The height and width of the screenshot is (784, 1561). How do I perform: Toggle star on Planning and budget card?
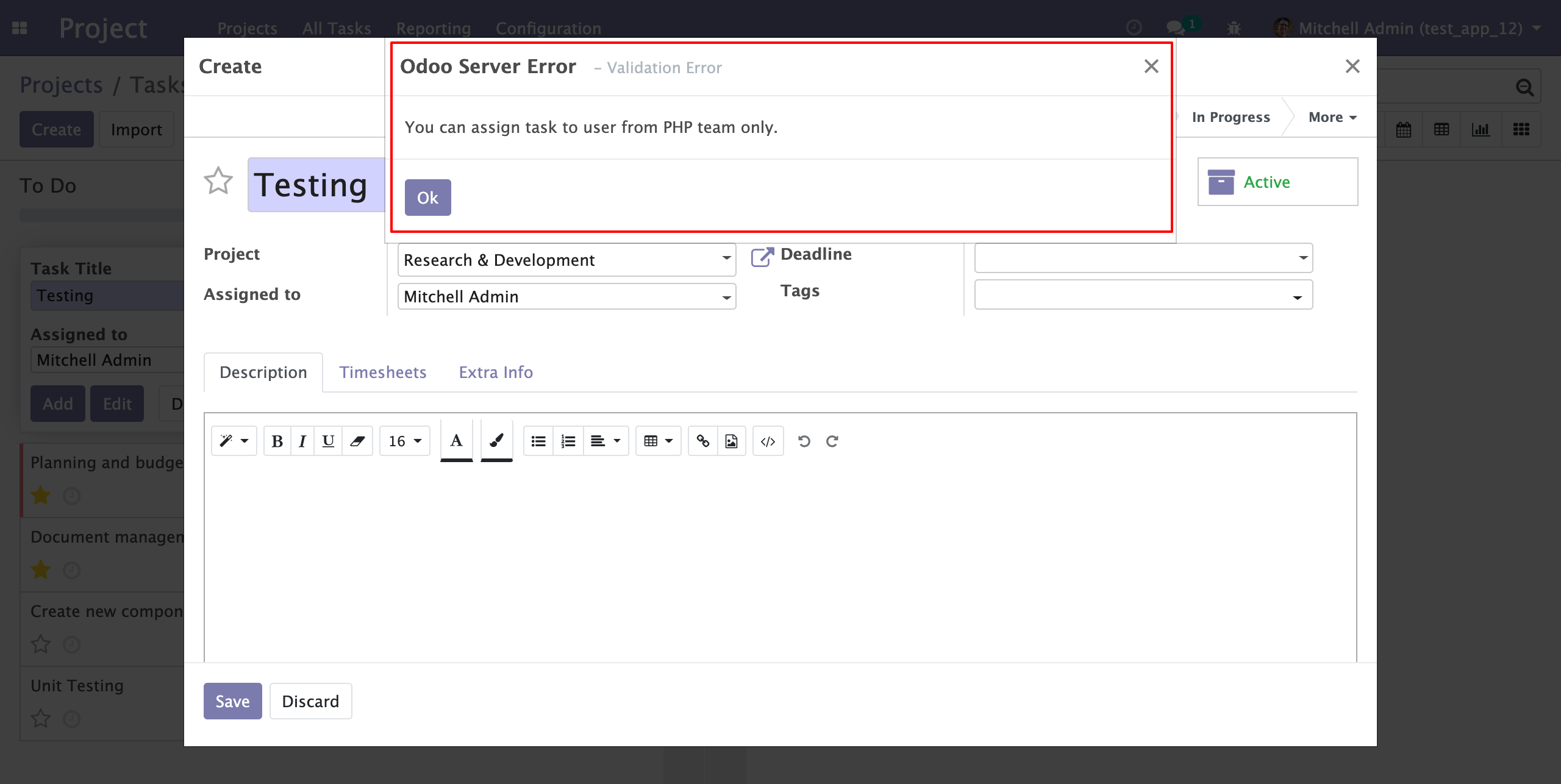41,496
